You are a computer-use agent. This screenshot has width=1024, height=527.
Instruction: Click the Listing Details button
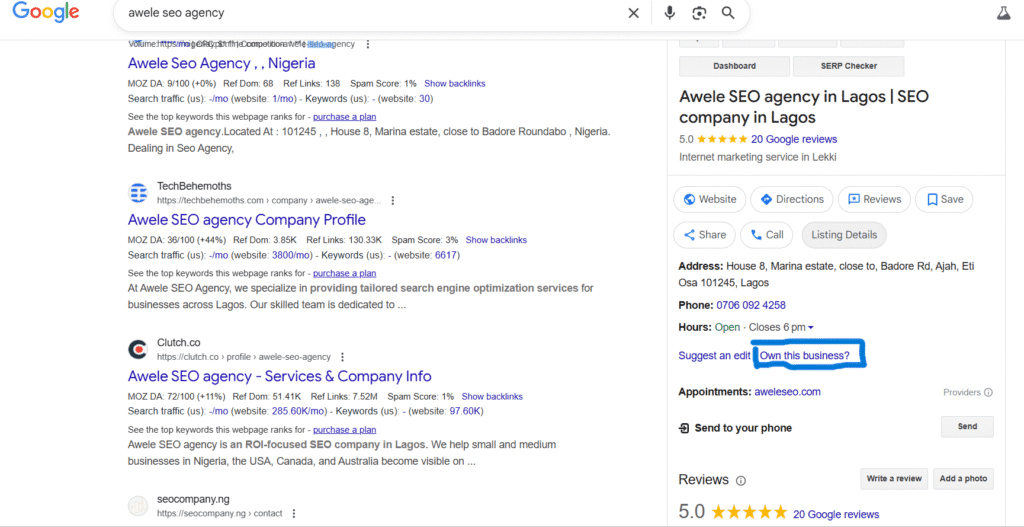[844, 235]
